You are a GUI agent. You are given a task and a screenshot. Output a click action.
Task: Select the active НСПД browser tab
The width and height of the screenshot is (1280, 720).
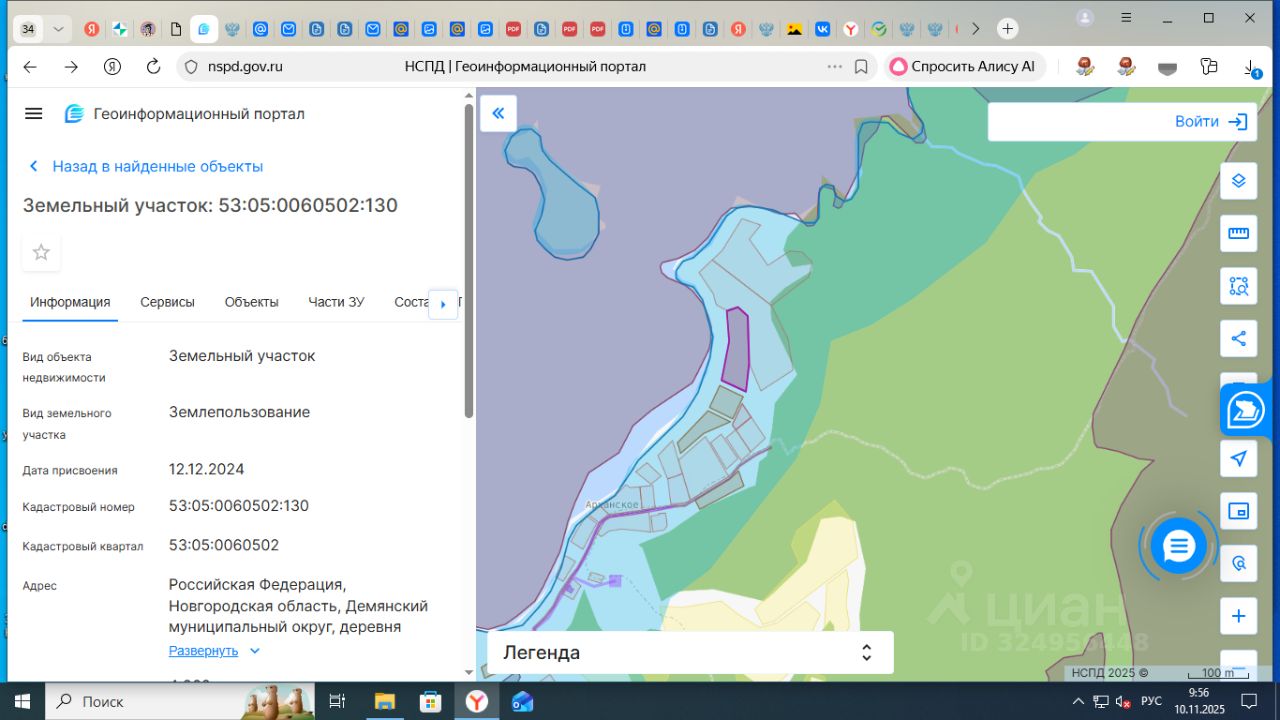coord(204,29)
